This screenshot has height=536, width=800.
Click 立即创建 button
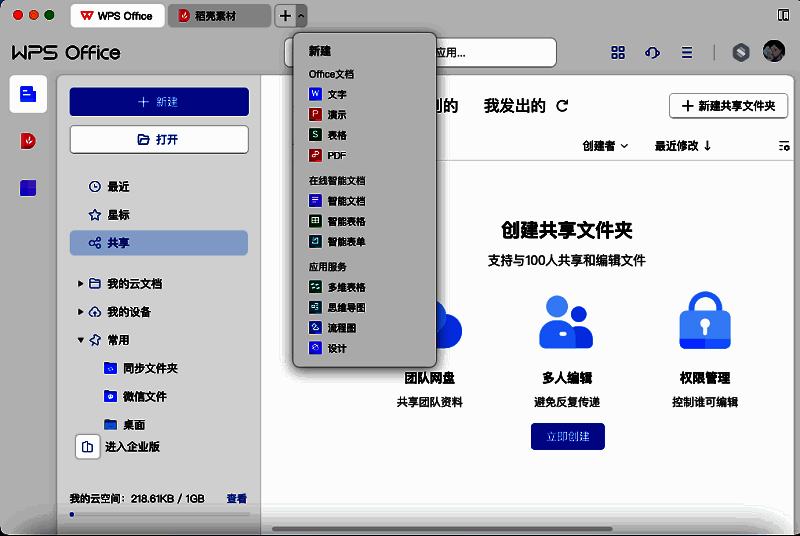click(x=567, y=437)
